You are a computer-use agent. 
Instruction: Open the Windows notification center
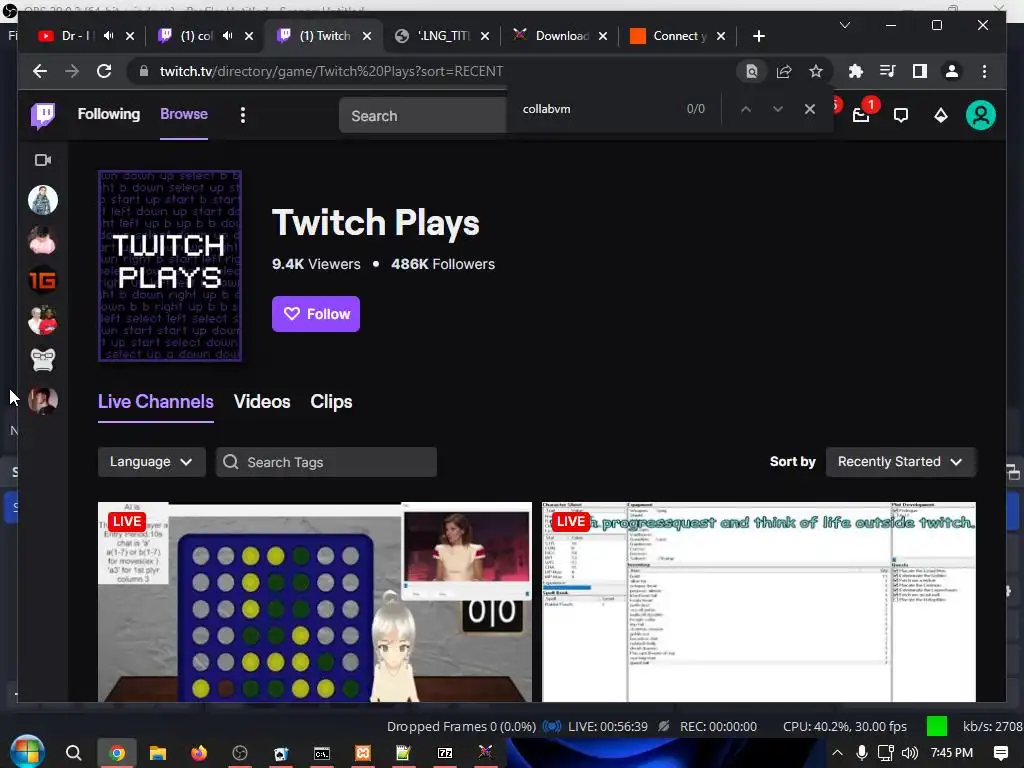click(x=1001, y=753)
